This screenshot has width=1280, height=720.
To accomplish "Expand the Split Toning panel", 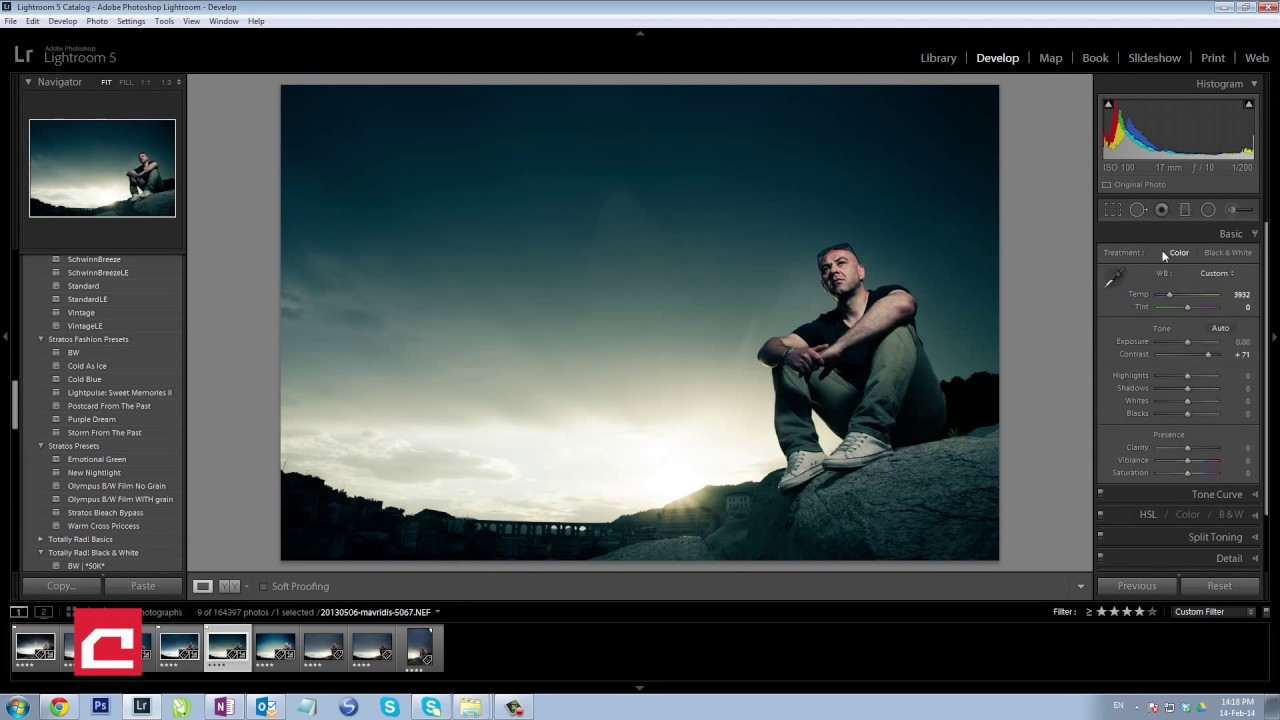I will click(x=1214, y=537).
